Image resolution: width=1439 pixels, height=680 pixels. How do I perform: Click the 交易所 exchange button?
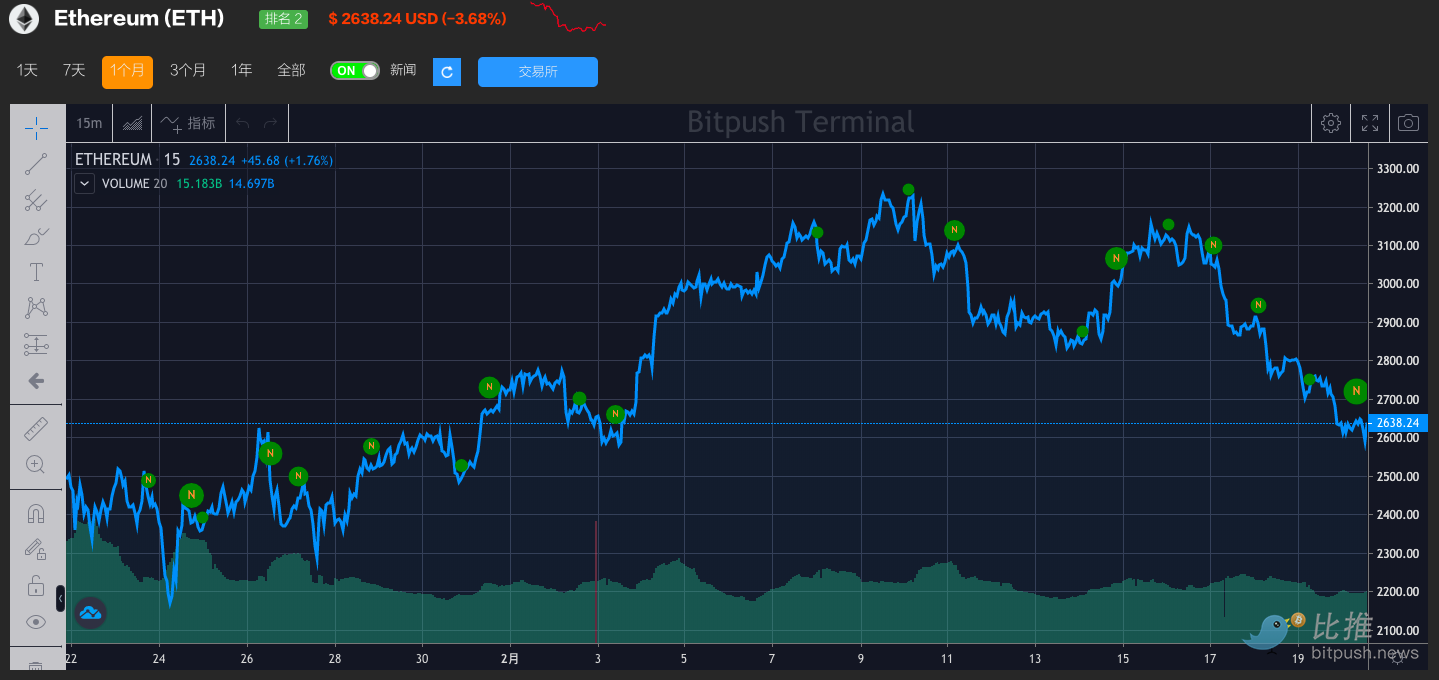tap(537, 71)
